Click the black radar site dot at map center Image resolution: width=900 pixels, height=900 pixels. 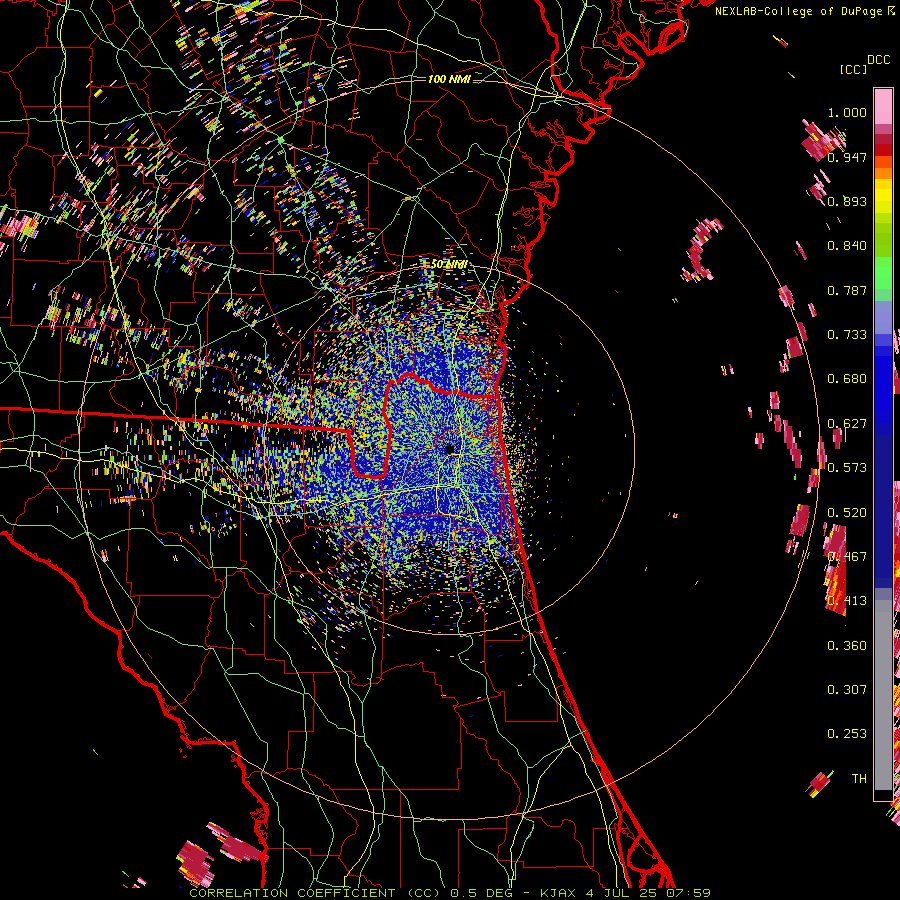pos(450,449)
